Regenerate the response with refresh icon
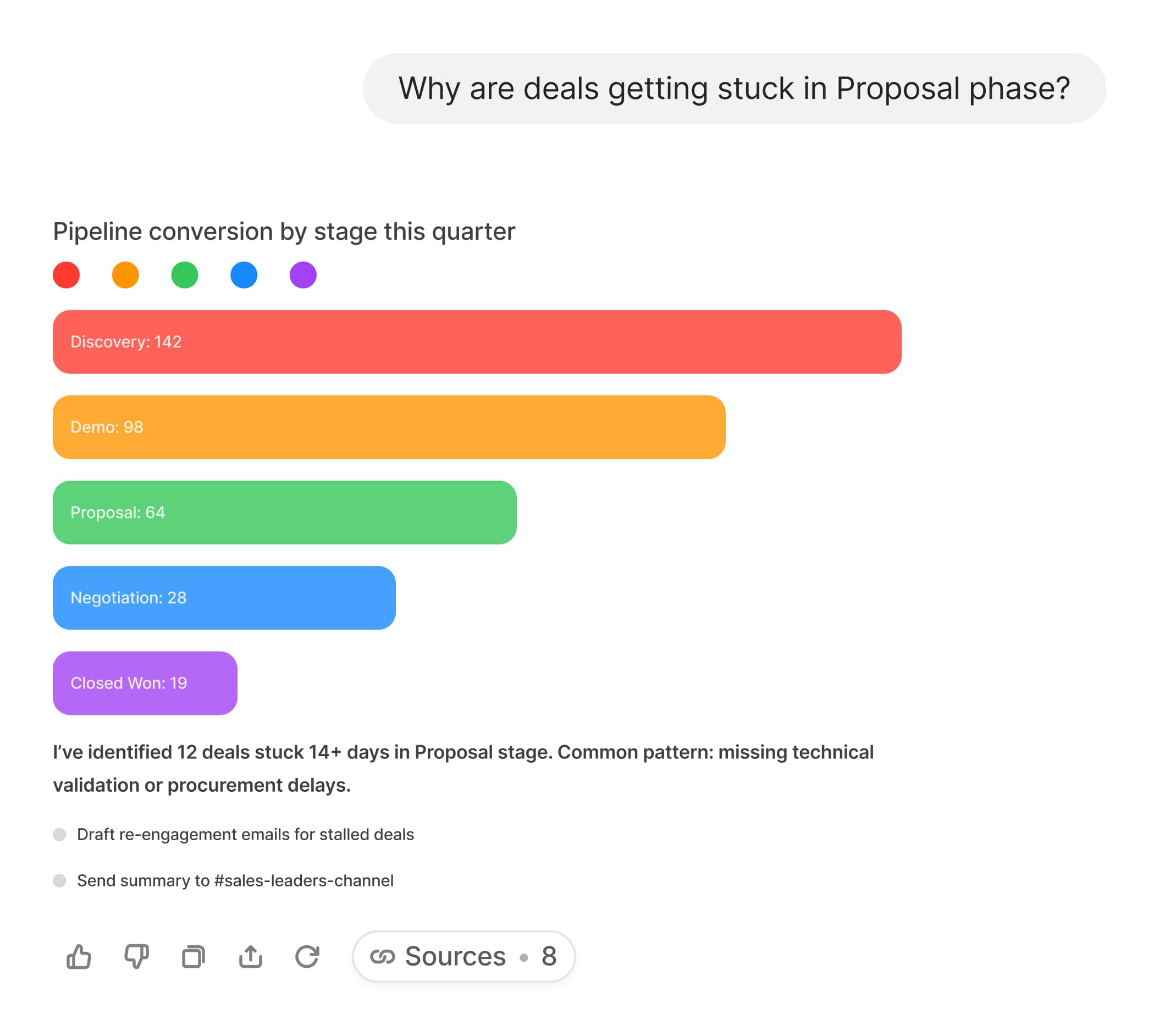 pos(307,957)
